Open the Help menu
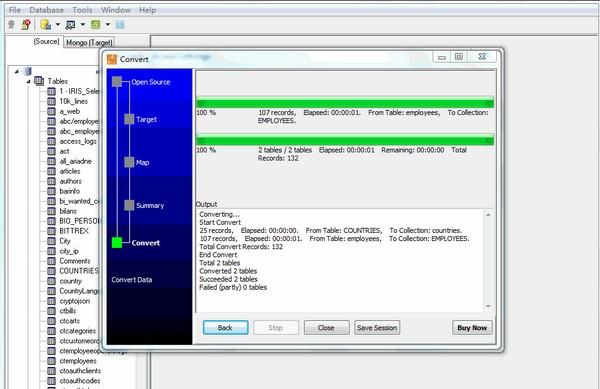600x389 pixels. (x=147, y=10)
